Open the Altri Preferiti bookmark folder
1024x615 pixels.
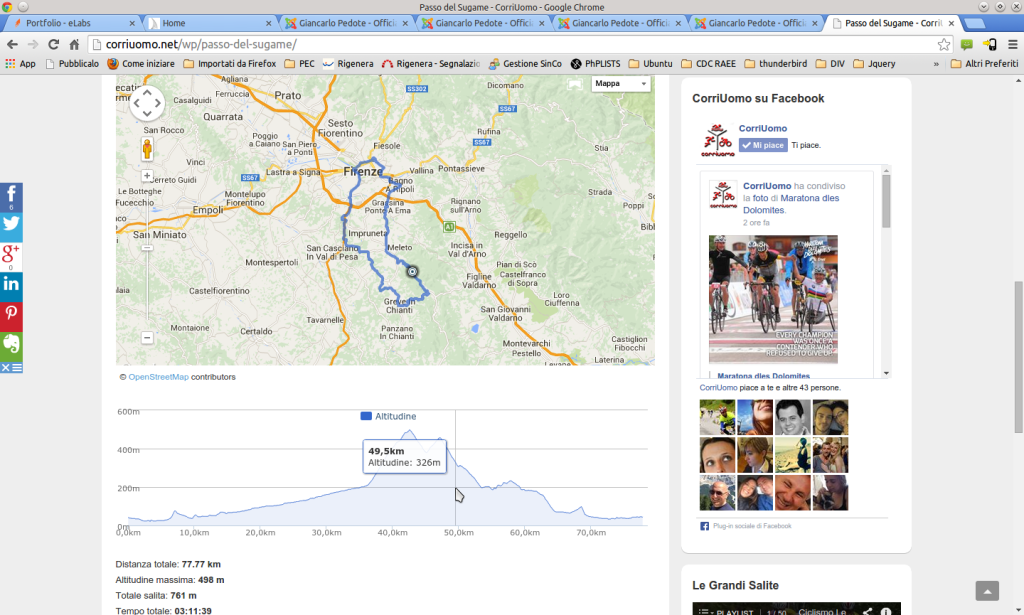985,63
